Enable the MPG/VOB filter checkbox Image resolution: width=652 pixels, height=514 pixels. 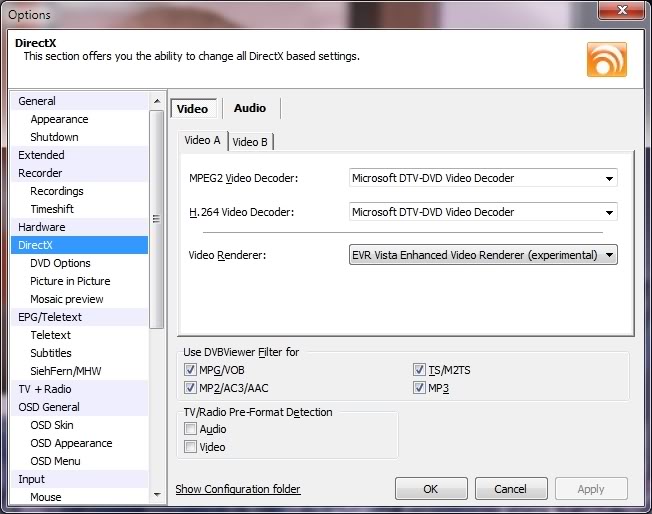coord(190,369)
